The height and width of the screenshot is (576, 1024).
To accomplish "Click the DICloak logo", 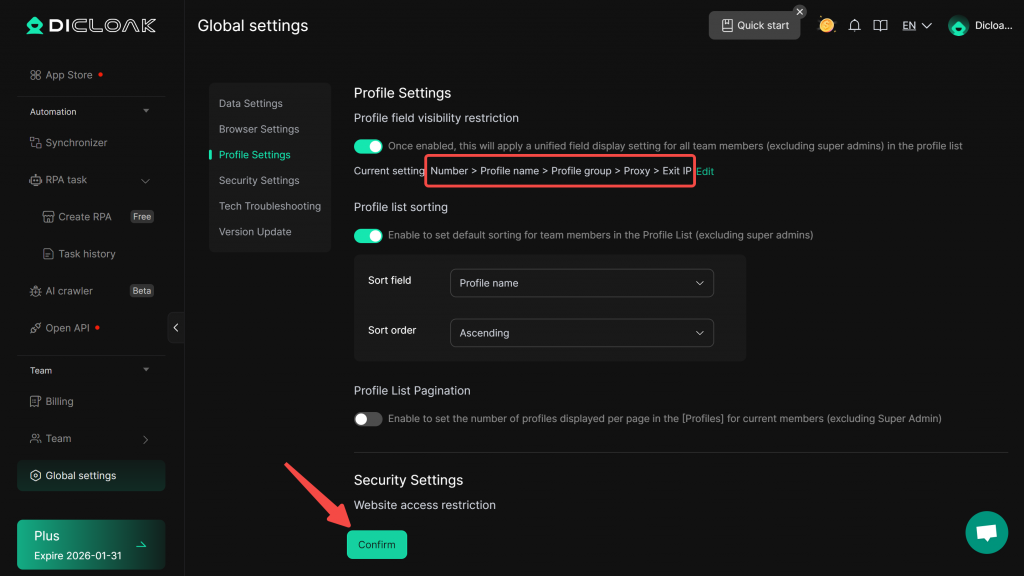I will (91, 26).
